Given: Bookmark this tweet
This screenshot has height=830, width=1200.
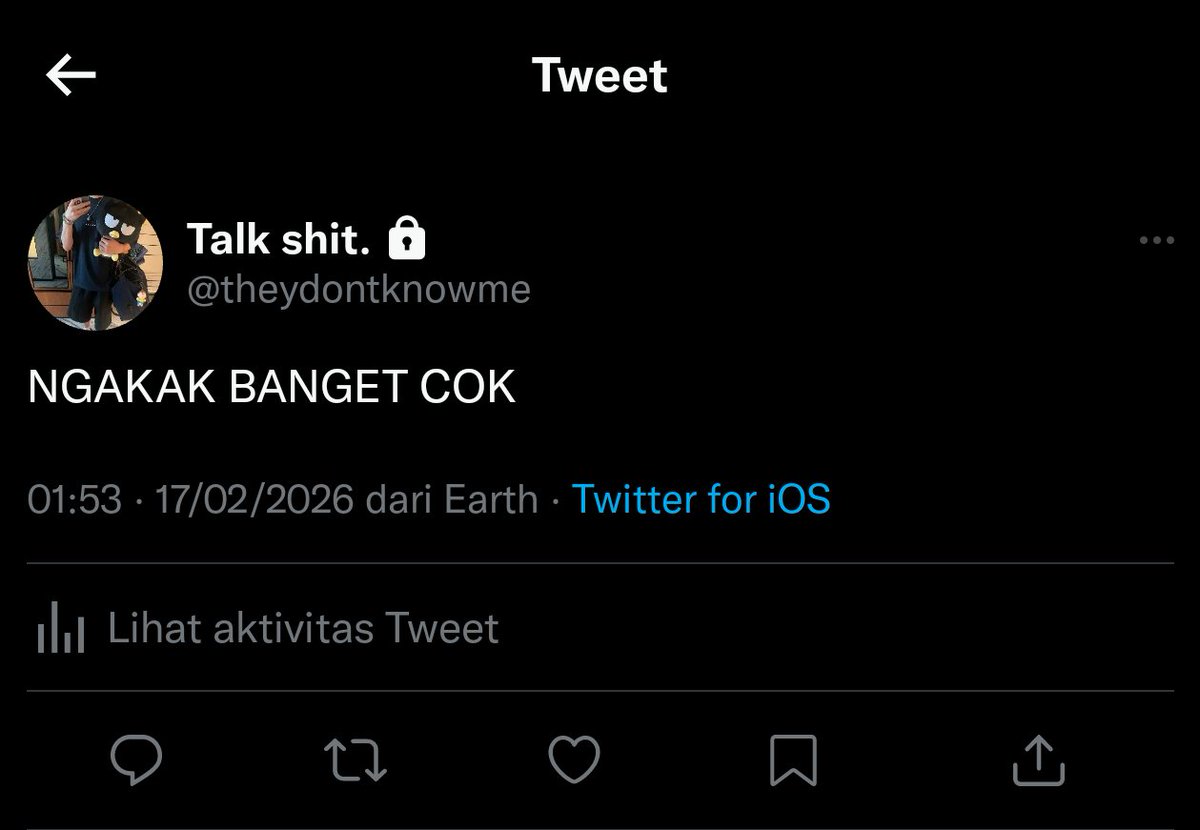Looking at the screenshot, I should [x=794, y=761].
